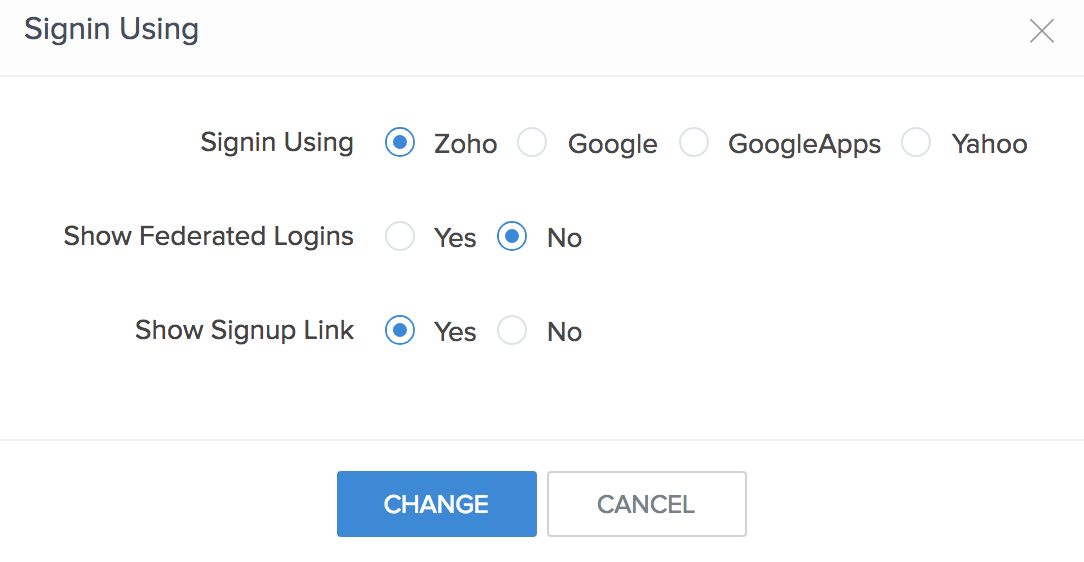This screenshot has height=562, width=1084.
Task: Select the Google radio button circle
Action: pos(532,142)
